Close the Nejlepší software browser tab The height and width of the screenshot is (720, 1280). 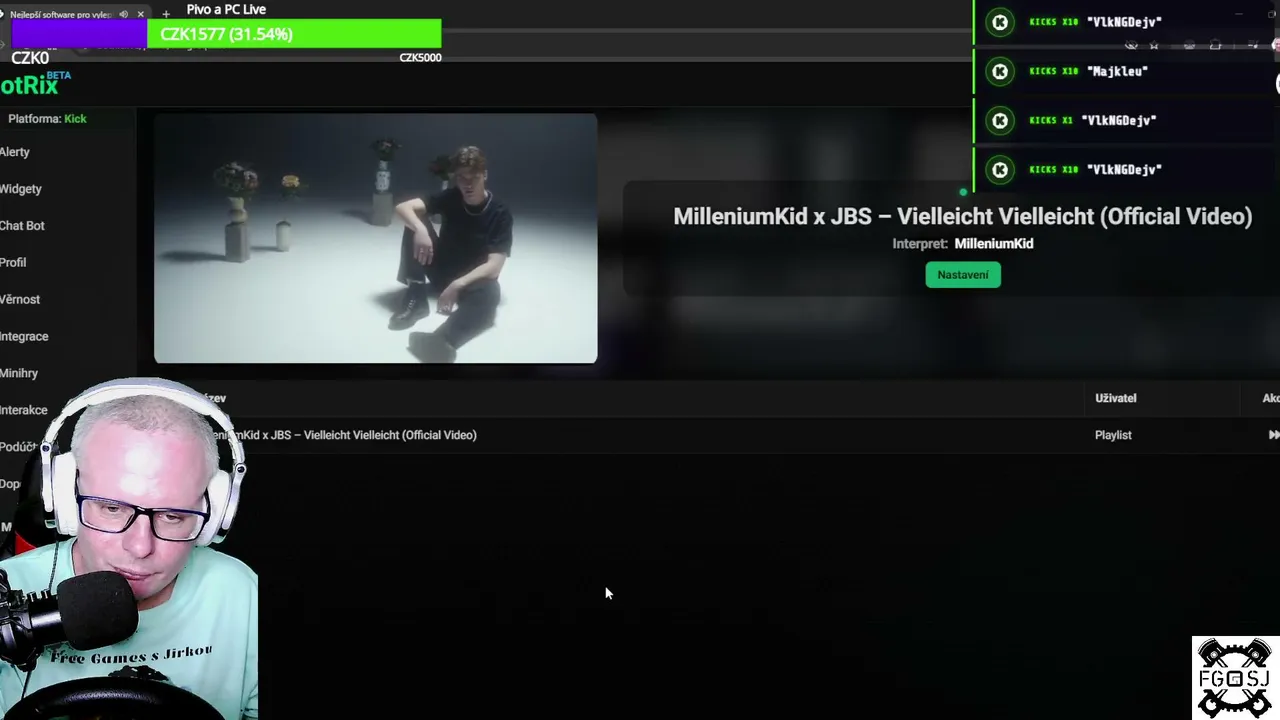pyautogui.click(x=140, y=14)
